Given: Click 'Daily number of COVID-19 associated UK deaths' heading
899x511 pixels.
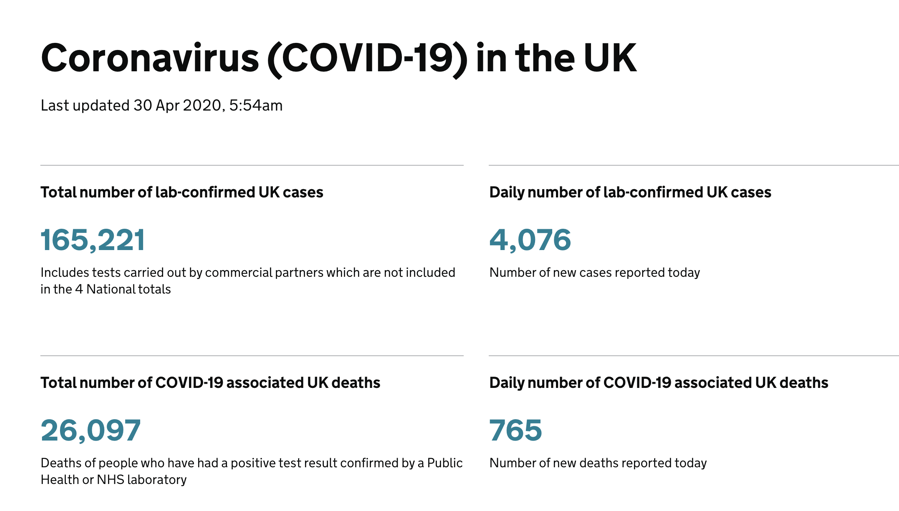Looking at the screenshot, I should pos(658,382).
